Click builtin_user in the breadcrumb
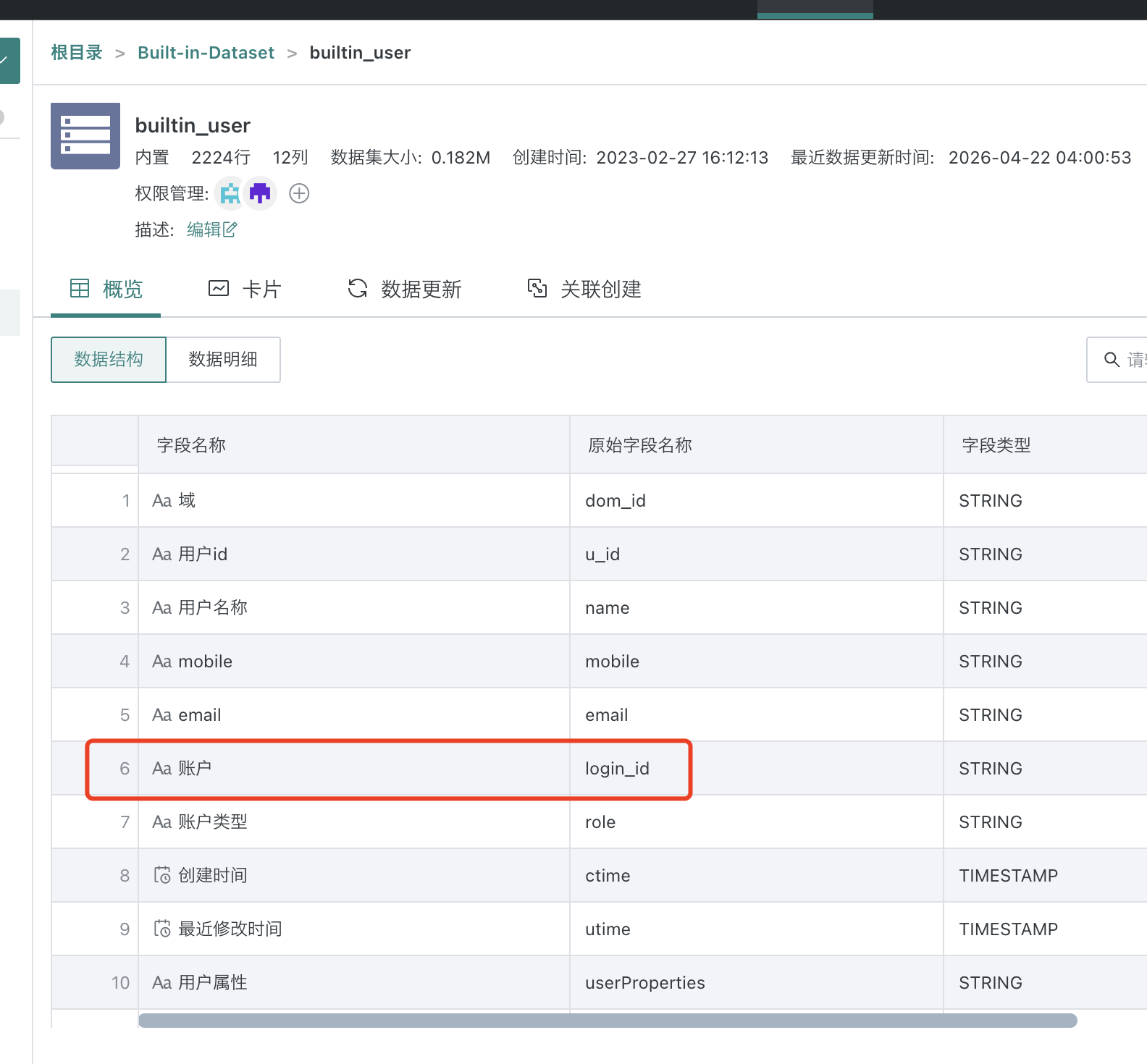 (x=360, y=53)
